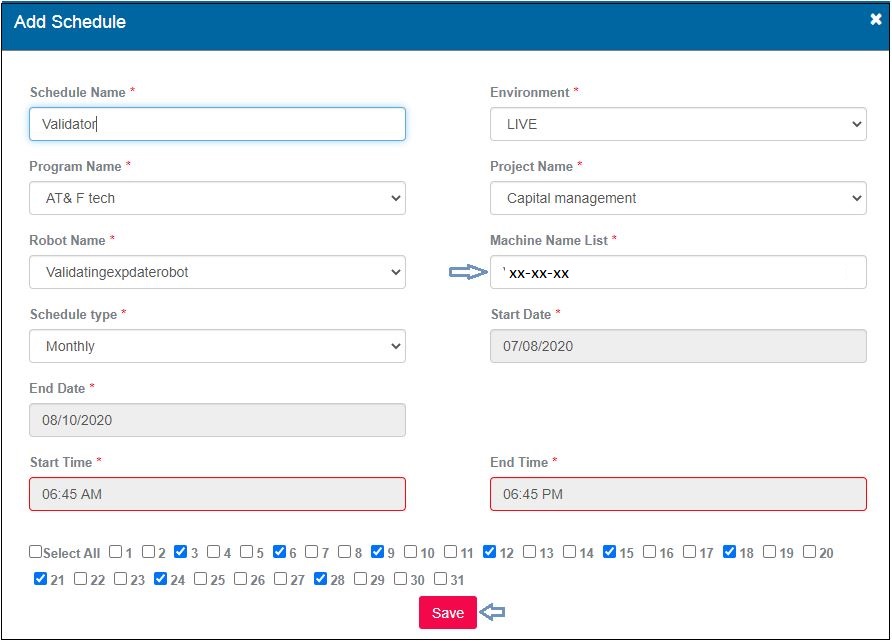Open the Environment dropdown
The height and width of the screenshot is (641, 892).
[x=678, y=124]
